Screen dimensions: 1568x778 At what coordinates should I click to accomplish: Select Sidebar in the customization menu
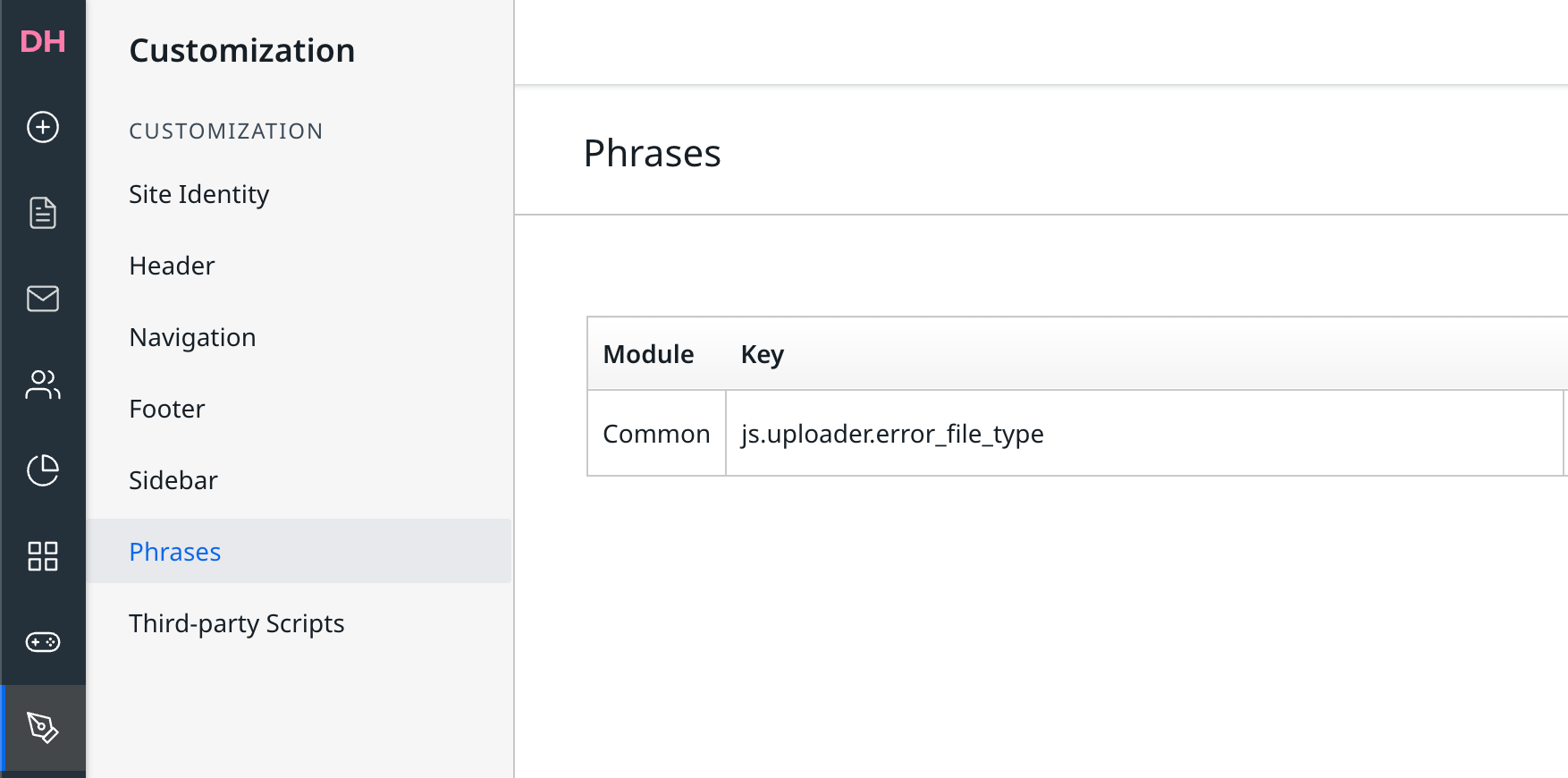pos(173,480)
